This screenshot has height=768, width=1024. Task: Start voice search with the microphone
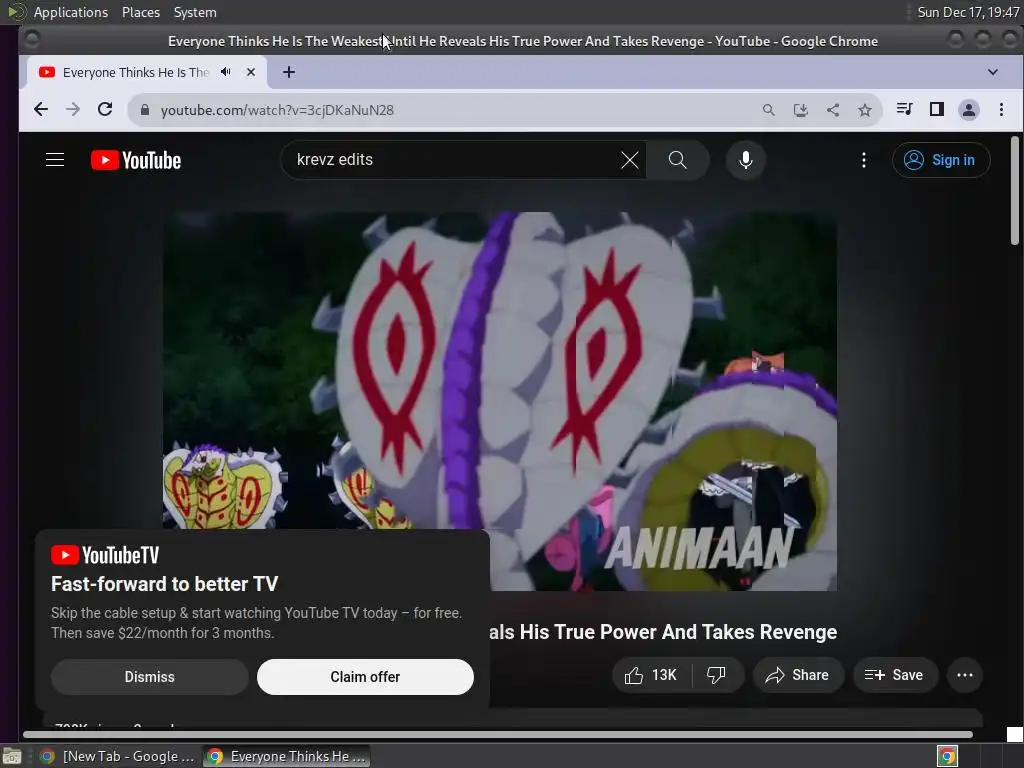click(745, 160)
